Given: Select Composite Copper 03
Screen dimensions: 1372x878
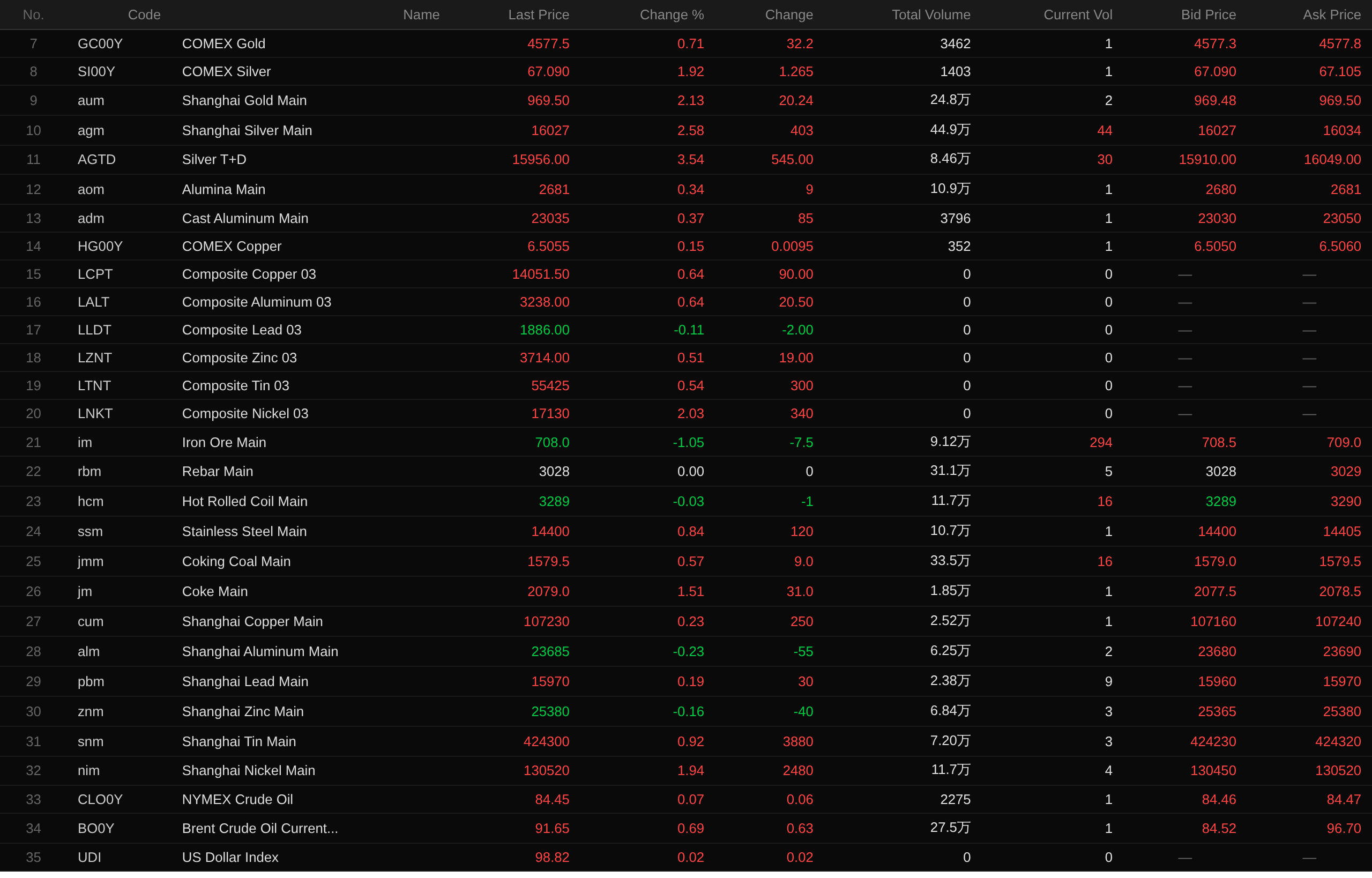Looking at the screenshot, I should point(249,274).
